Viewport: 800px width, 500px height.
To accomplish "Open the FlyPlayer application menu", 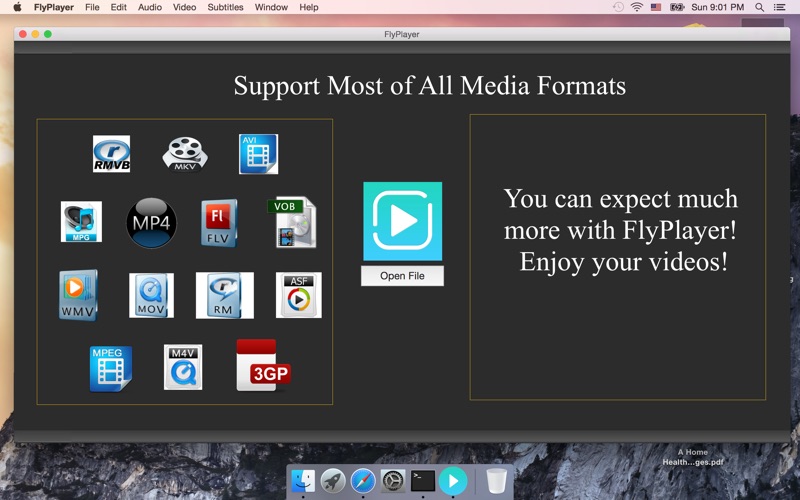I will pos(54,7).
